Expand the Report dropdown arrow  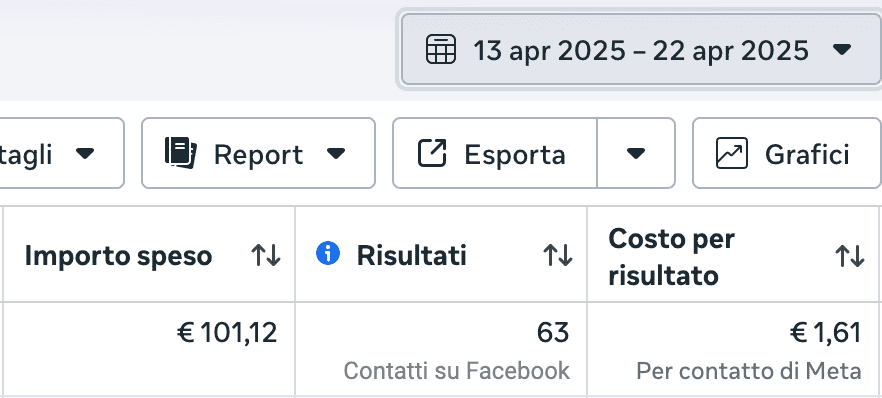click(336, 153)
